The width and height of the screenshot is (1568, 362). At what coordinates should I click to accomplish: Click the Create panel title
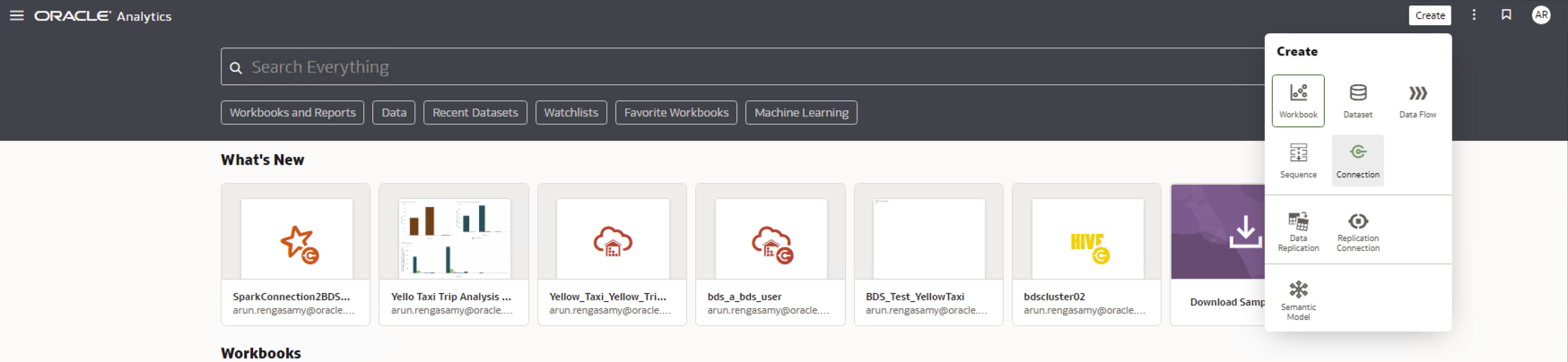click(x=1297, y=51)
